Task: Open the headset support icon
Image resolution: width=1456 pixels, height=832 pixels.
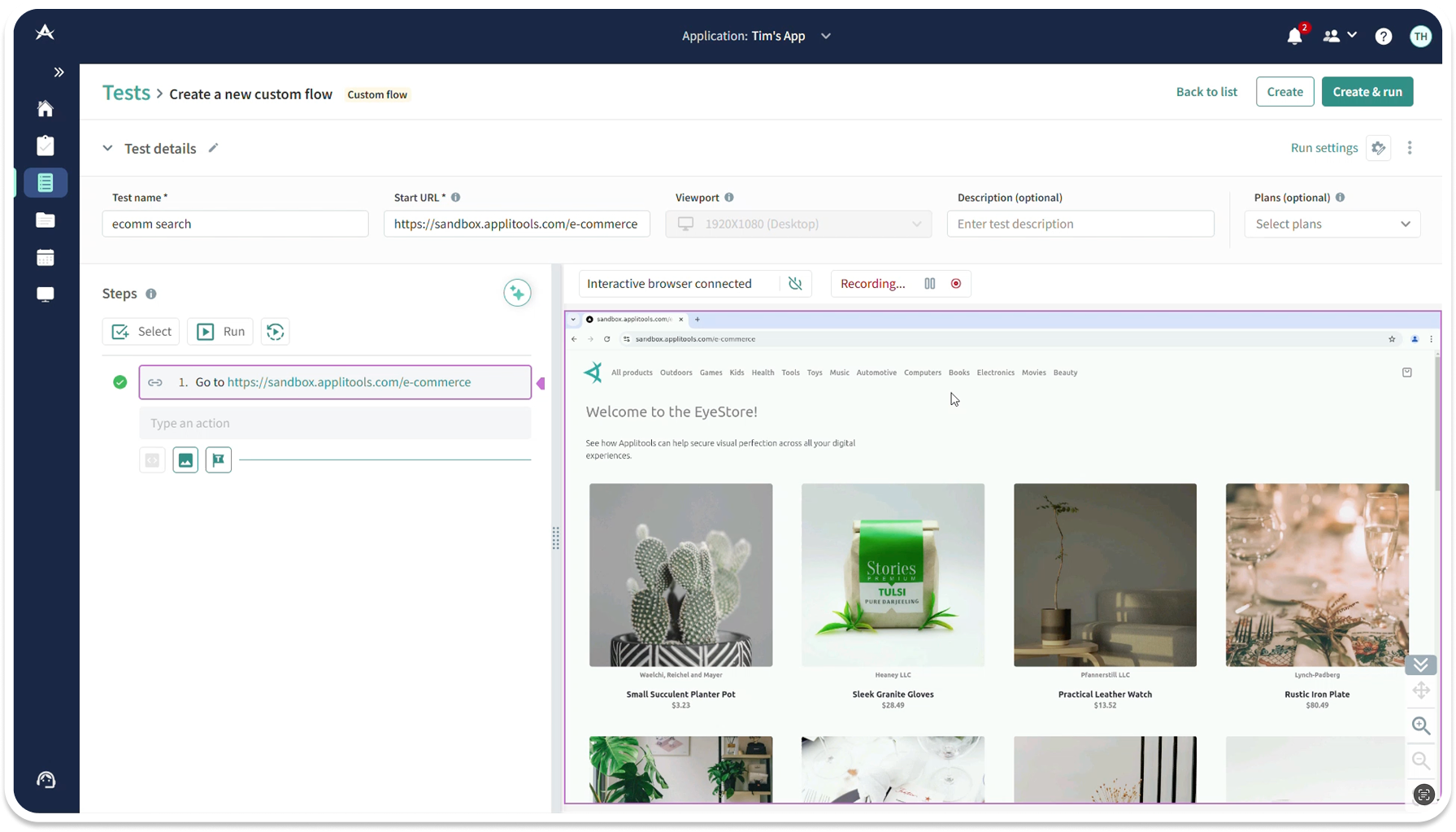Action: tap(46, 781)
